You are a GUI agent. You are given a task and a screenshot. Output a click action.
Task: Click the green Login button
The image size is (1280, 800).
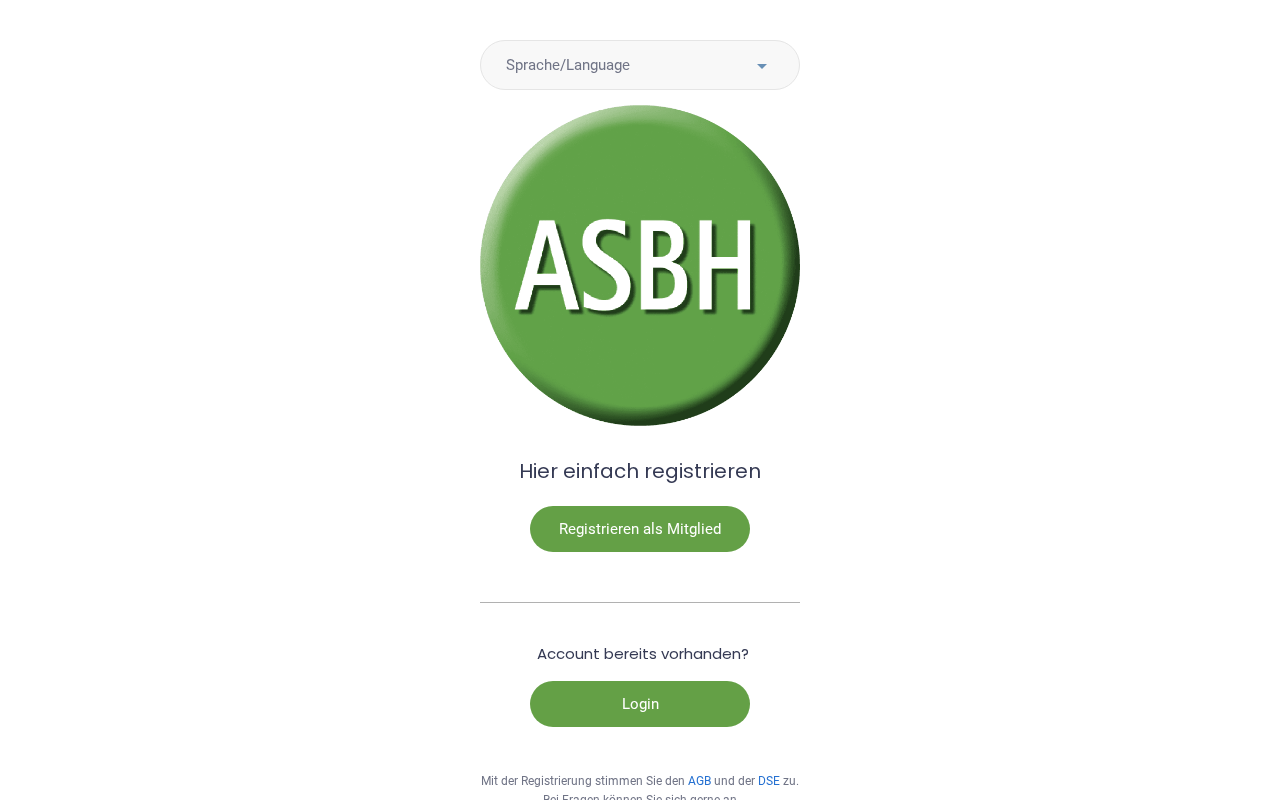click(x=640, y=704)
